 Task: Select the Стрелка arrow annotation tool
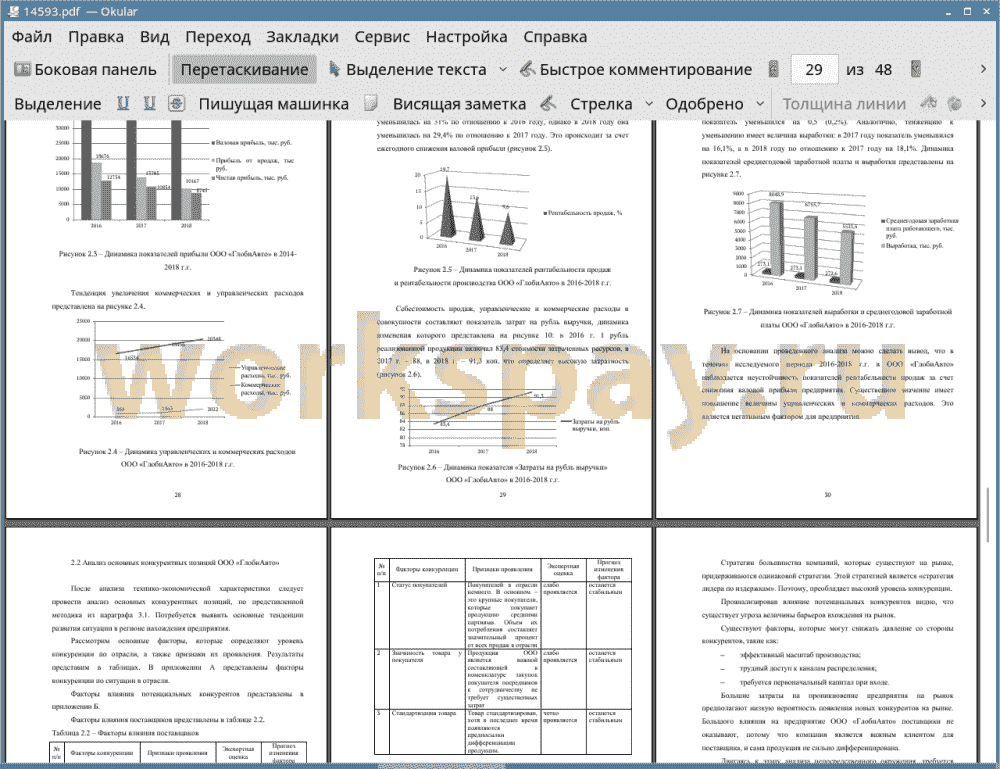click(601, 104)
